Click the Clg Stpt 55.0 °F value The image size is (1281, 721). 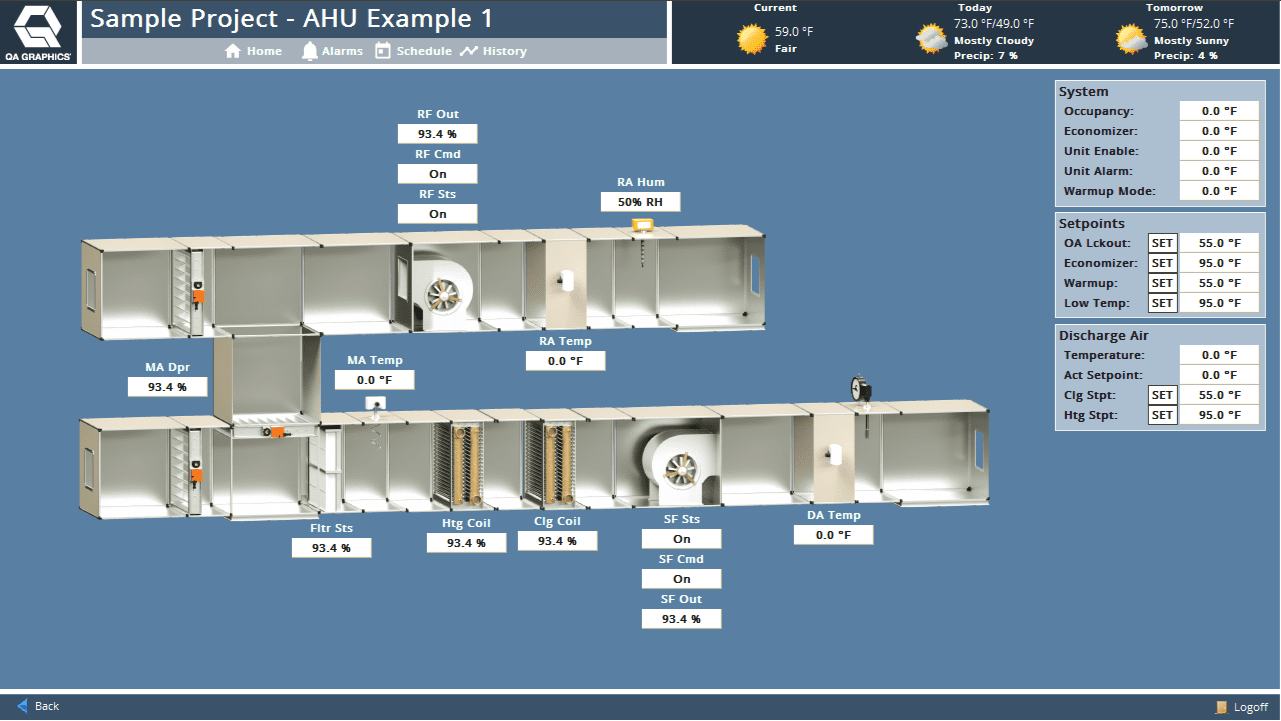pyautogui.click(x=1220, y=395)
